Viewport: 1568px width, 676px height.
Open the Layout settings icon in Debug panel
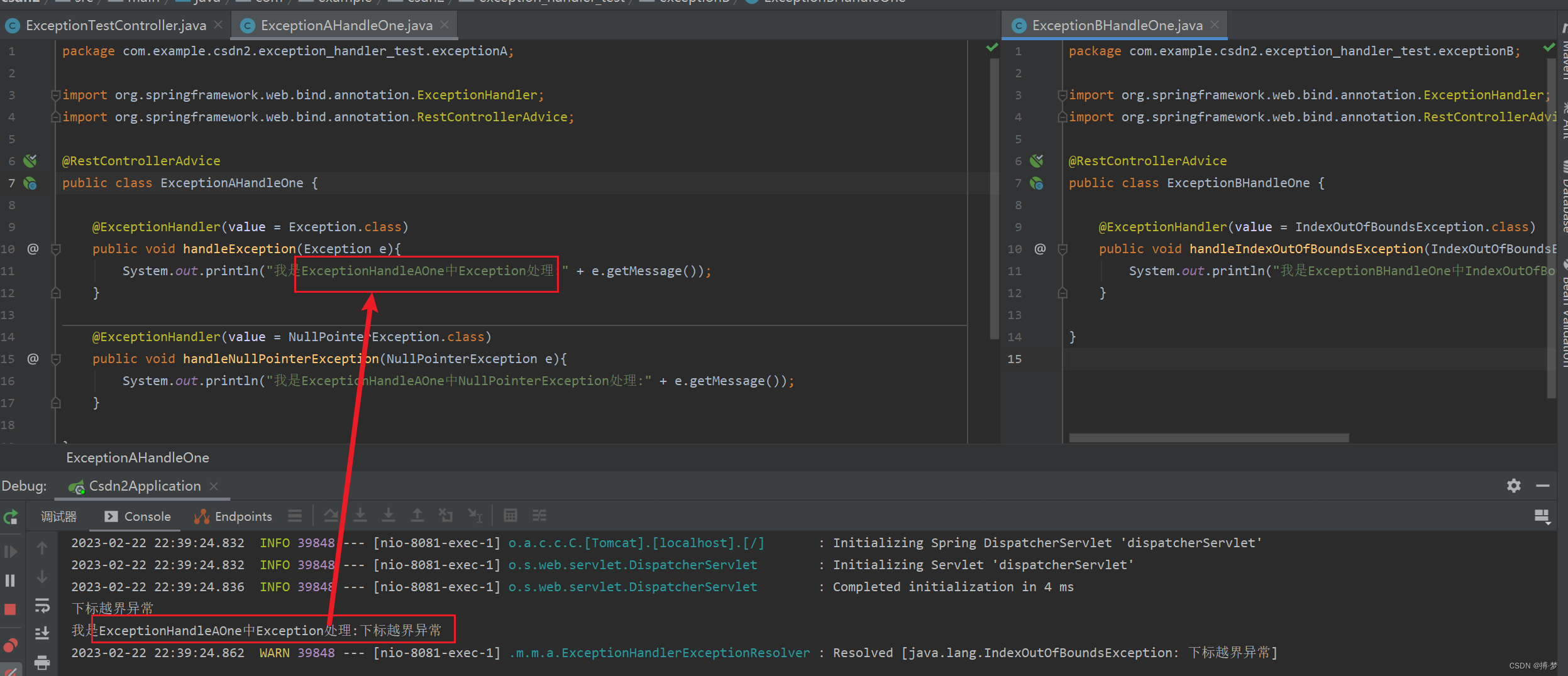click(1542, 516)
